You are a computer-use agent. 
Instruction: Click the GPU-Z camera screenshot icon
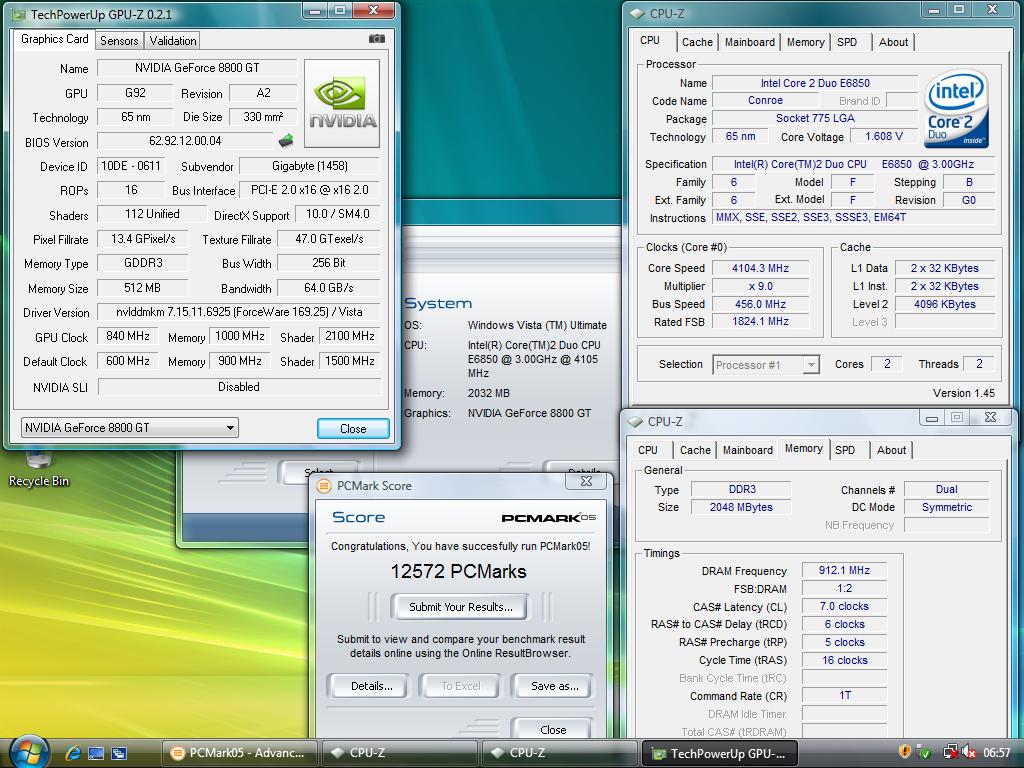pyautogui.click(x=377, y=39)
